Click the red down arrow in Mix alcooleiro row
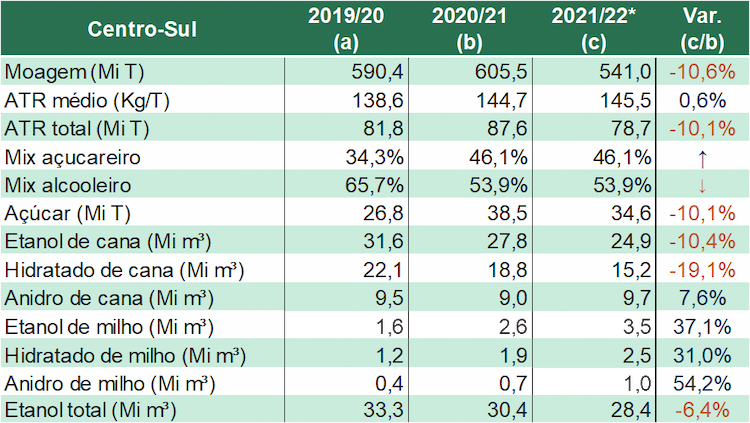This screenshot has height=423, width=750. coord(702,186)
